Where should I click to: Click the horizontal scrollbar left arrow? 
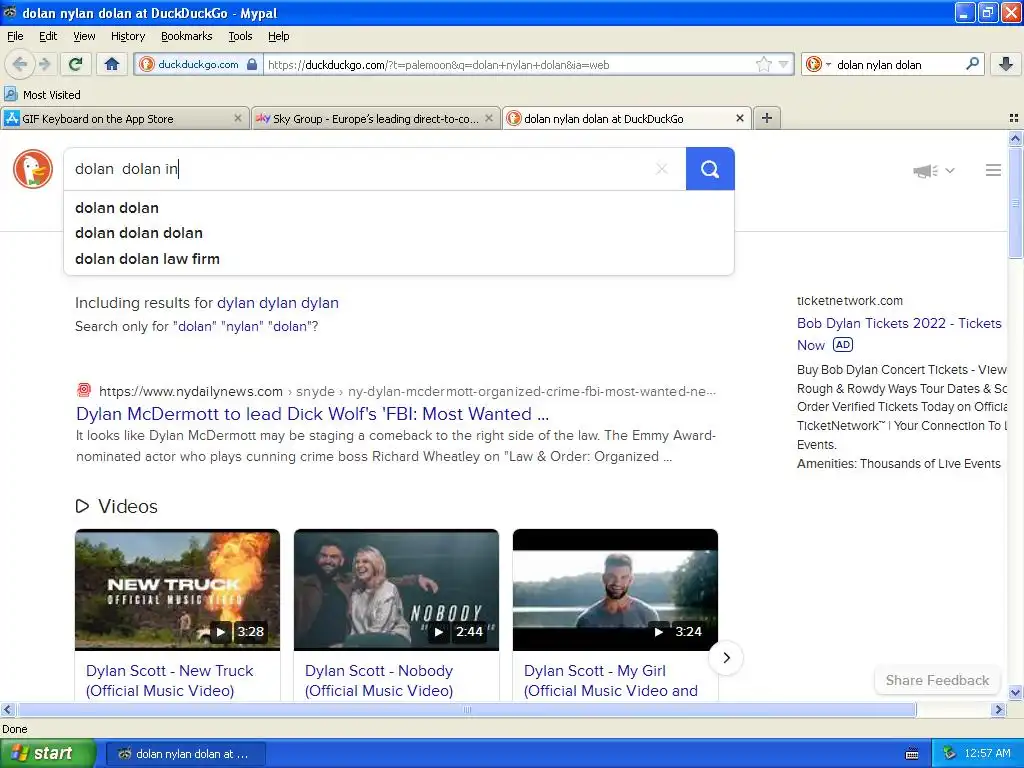[7, 709]
